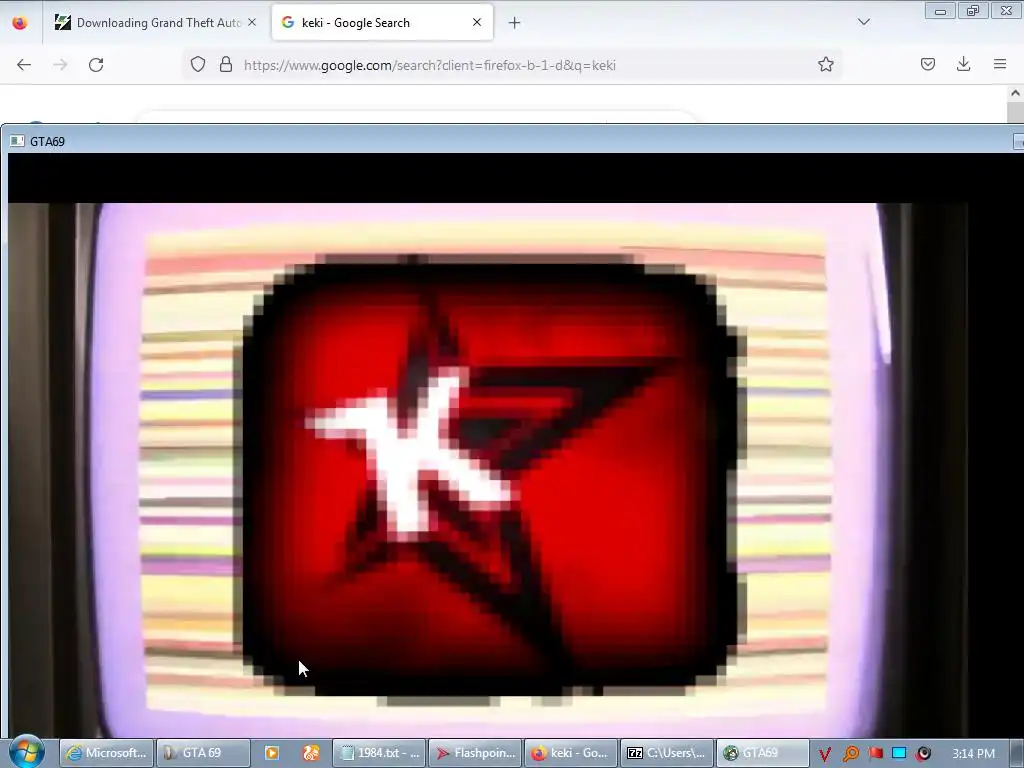Image resolution: width=1024 pixels, height=768 pixels.
Task: Click the round camera tray icon
Action: pos(923,754)
